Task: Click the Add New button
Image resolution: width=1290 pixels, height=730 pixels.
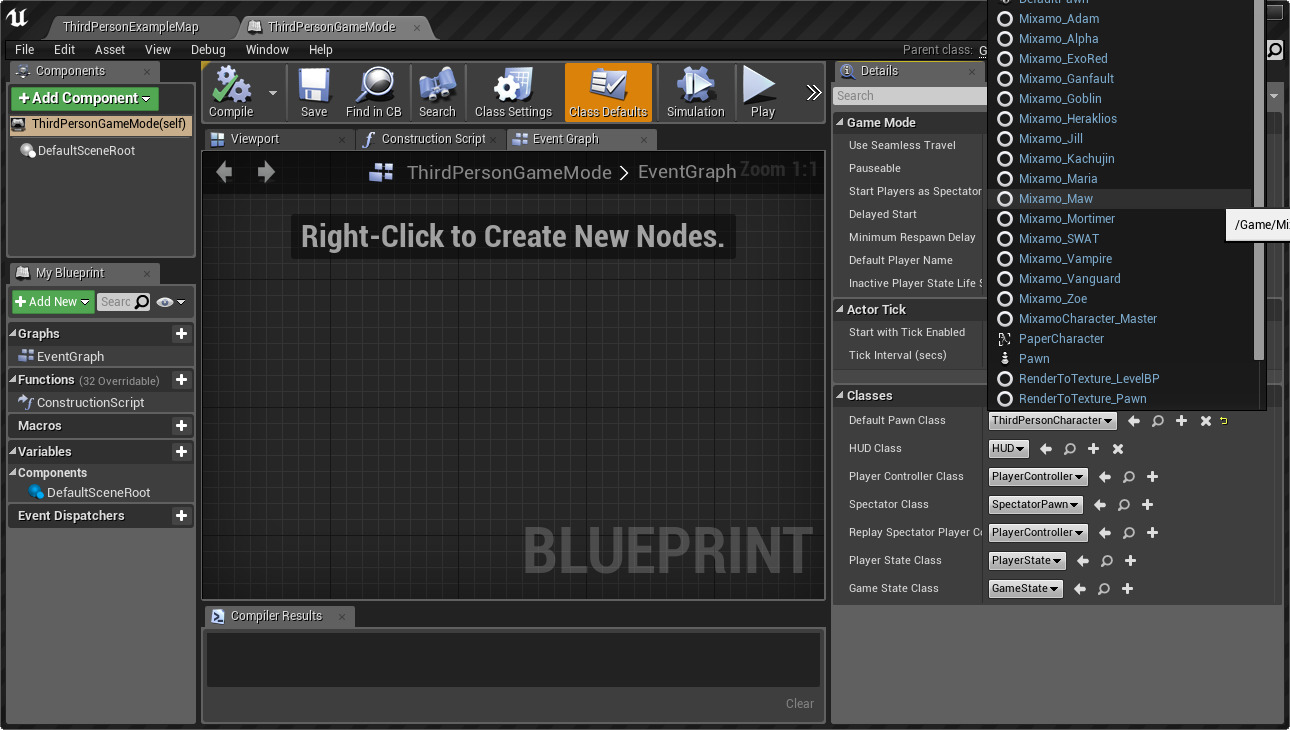Action: pos(53,302)
